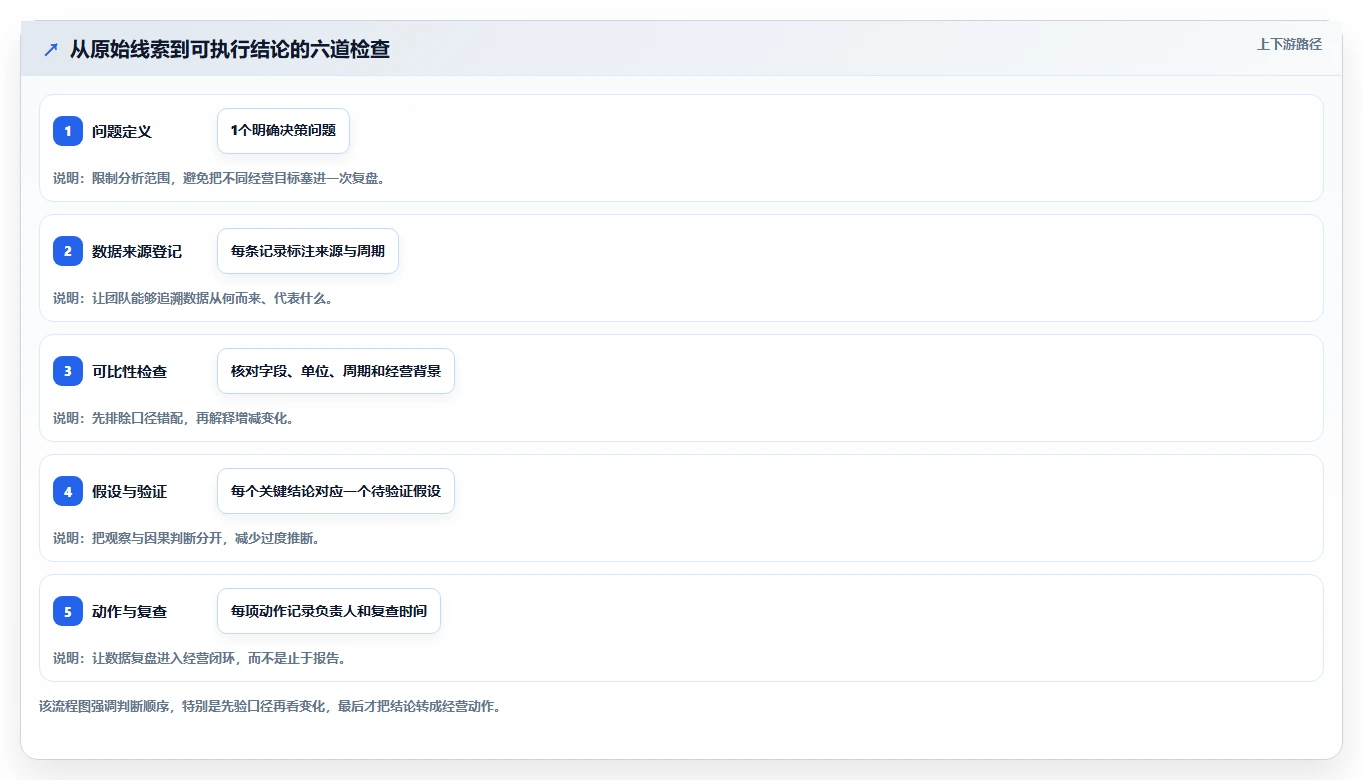Click the step 4 number badge

coord(68,491)
